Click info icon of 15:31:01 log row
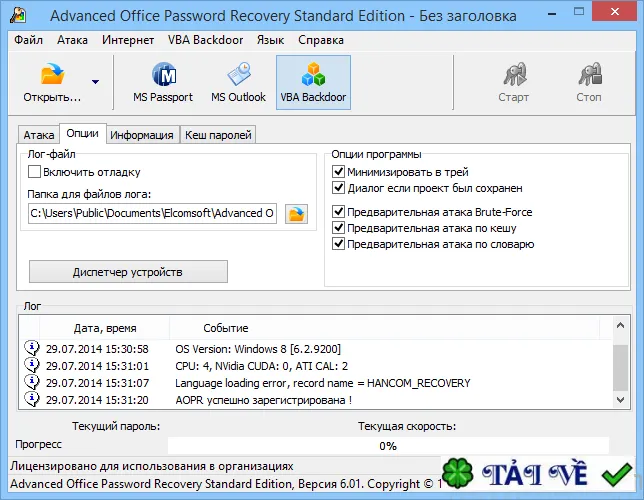644x500 pixels. pos(32,365)
